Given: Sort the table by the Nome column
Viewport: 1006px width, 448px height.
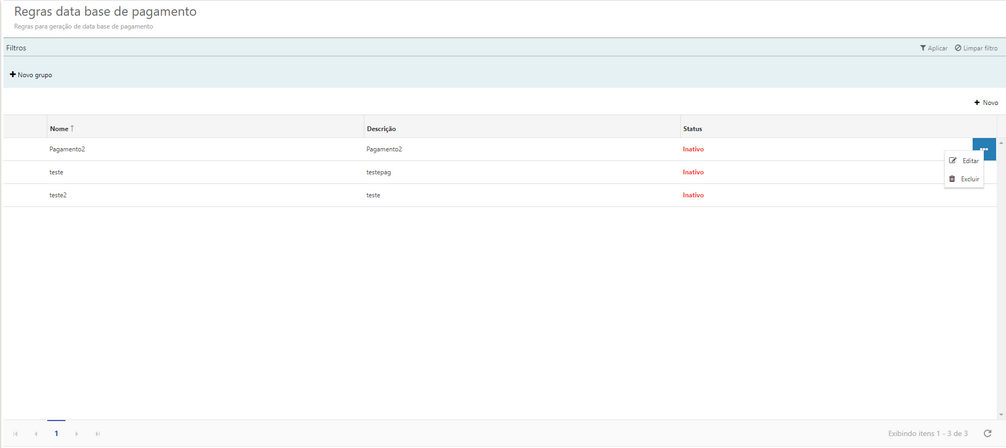Looking at the screenshot, I should pos(59,129).
